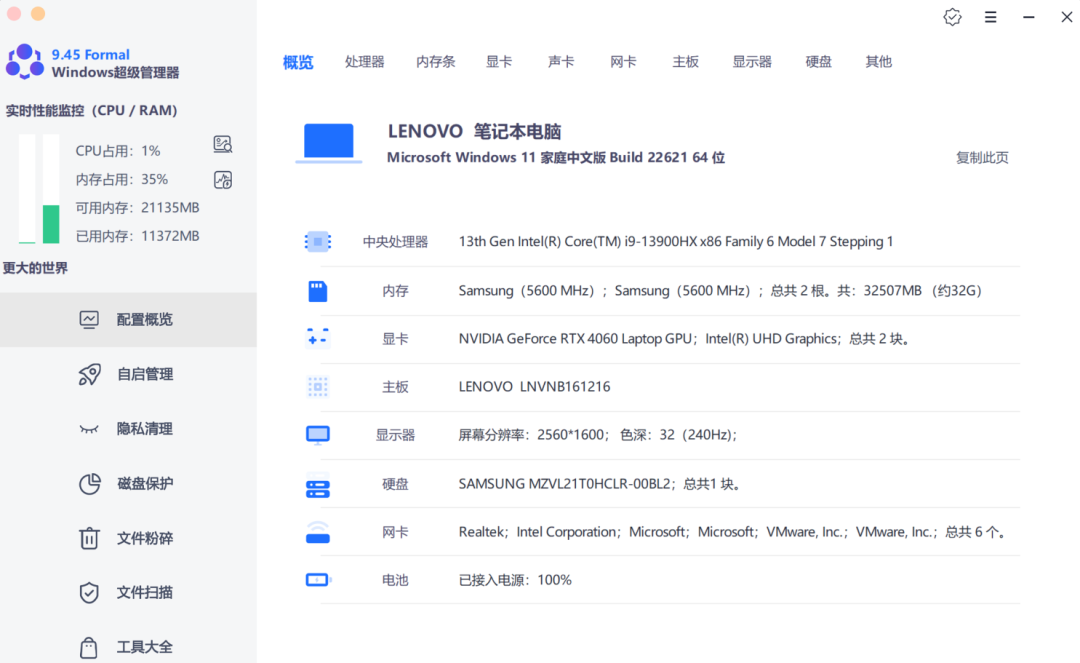Click the power graph icon under CPU monitor

[x=222, y=180]
